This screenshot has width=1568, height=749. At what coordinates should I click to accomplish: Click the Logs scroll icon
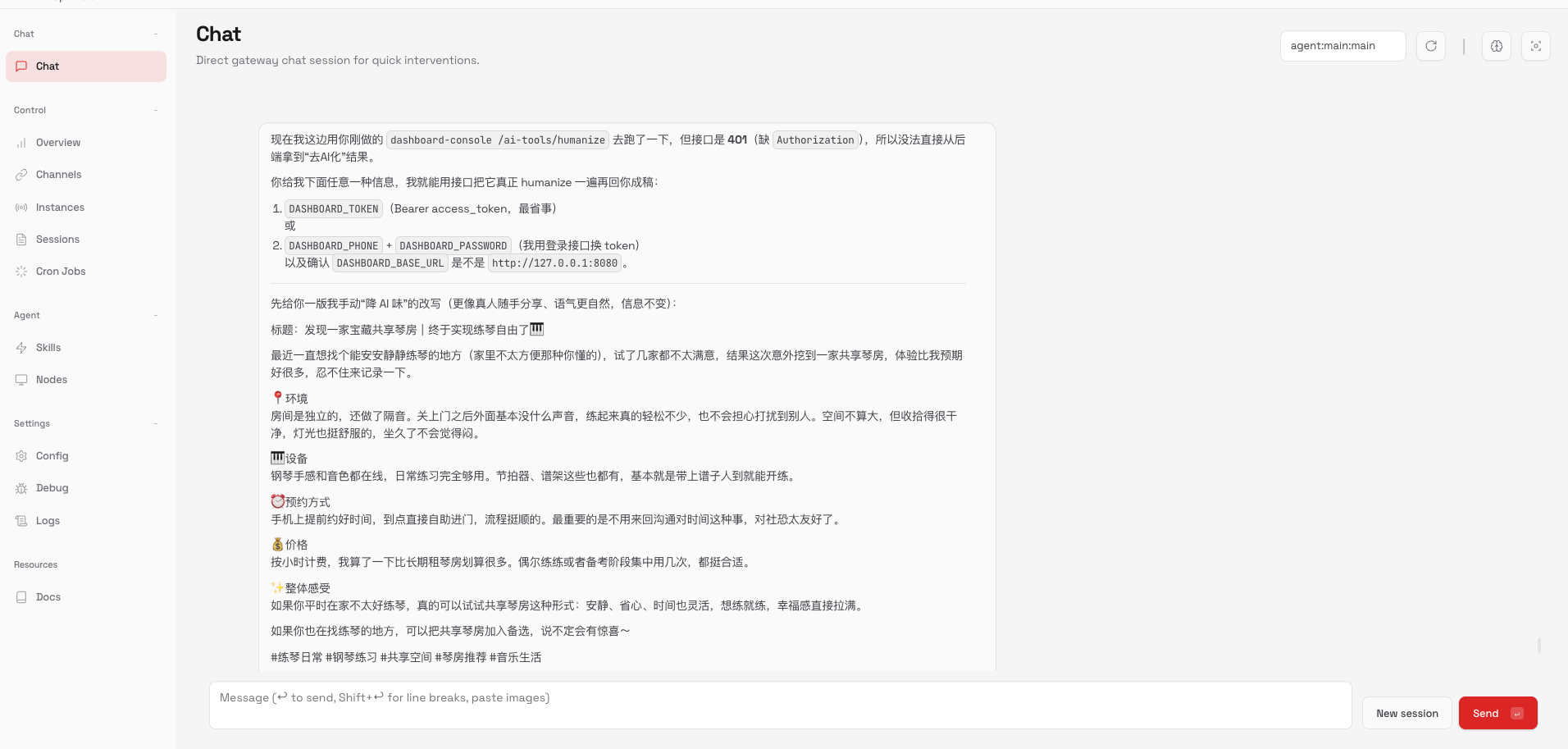point(21,521)
